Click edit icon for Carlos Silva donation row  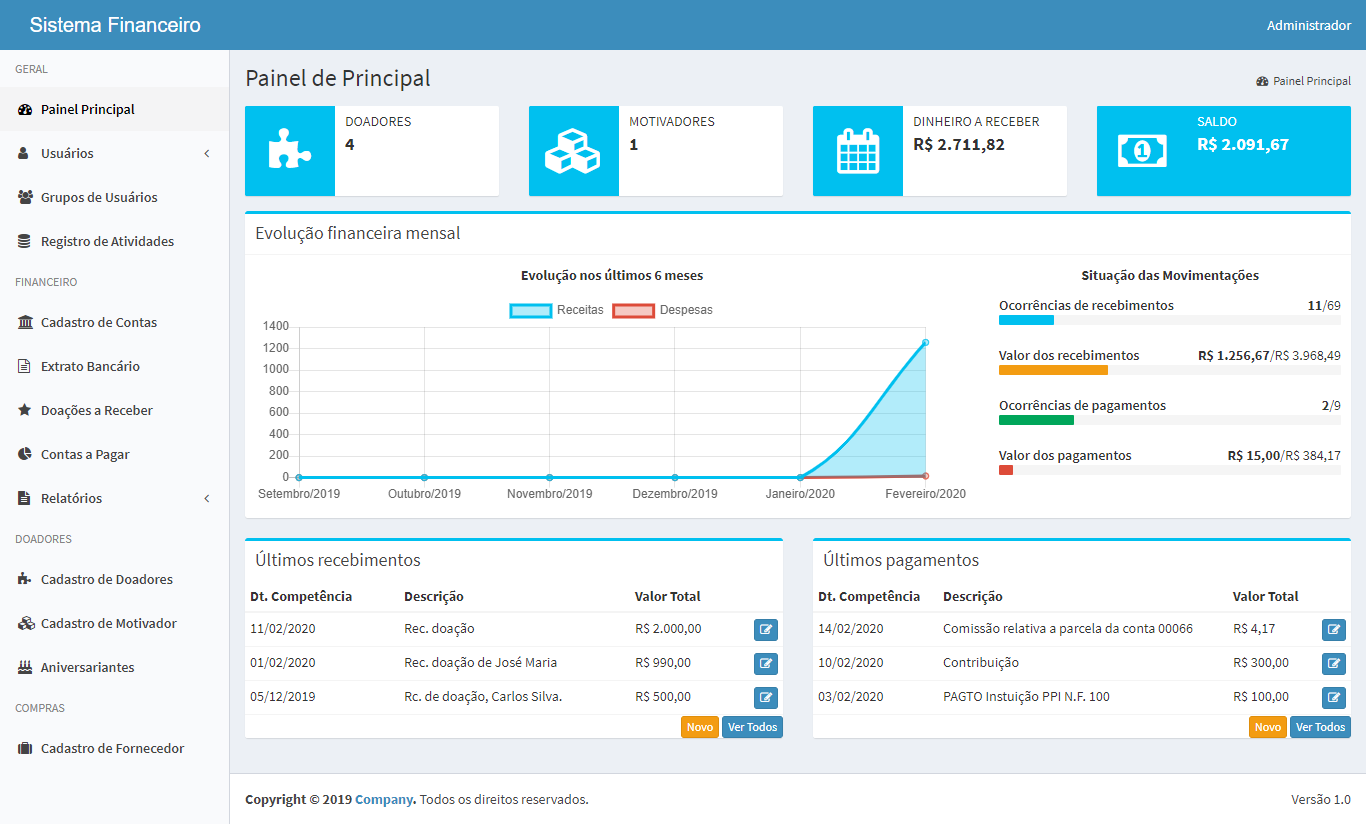pos(765,697)
